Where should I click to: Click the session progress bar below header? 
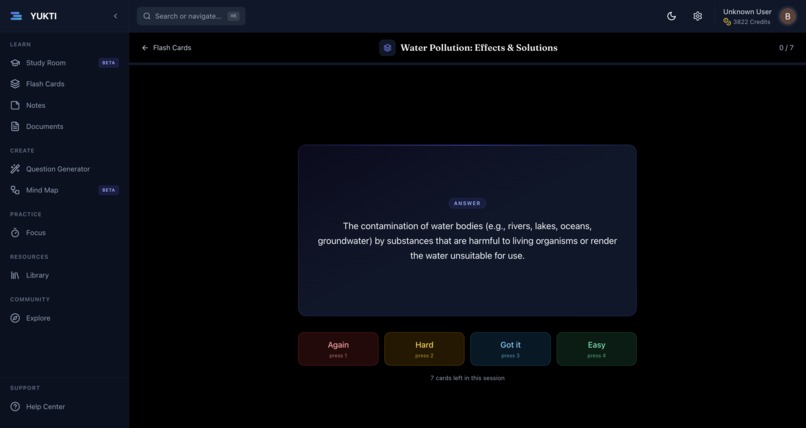click(467, 64)
